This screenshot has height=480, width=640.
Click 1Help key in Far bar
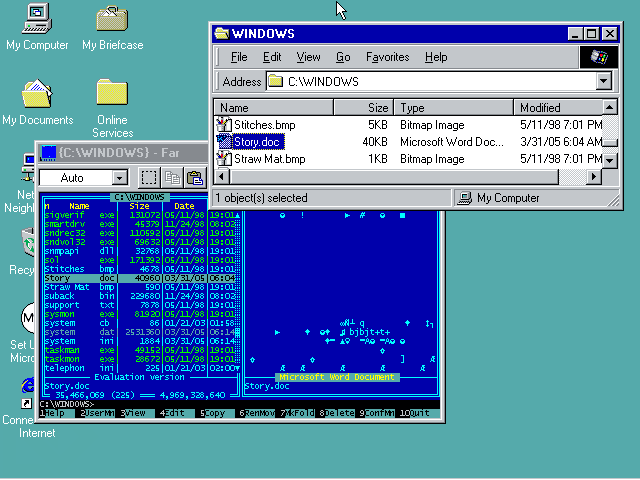[56, 413]
